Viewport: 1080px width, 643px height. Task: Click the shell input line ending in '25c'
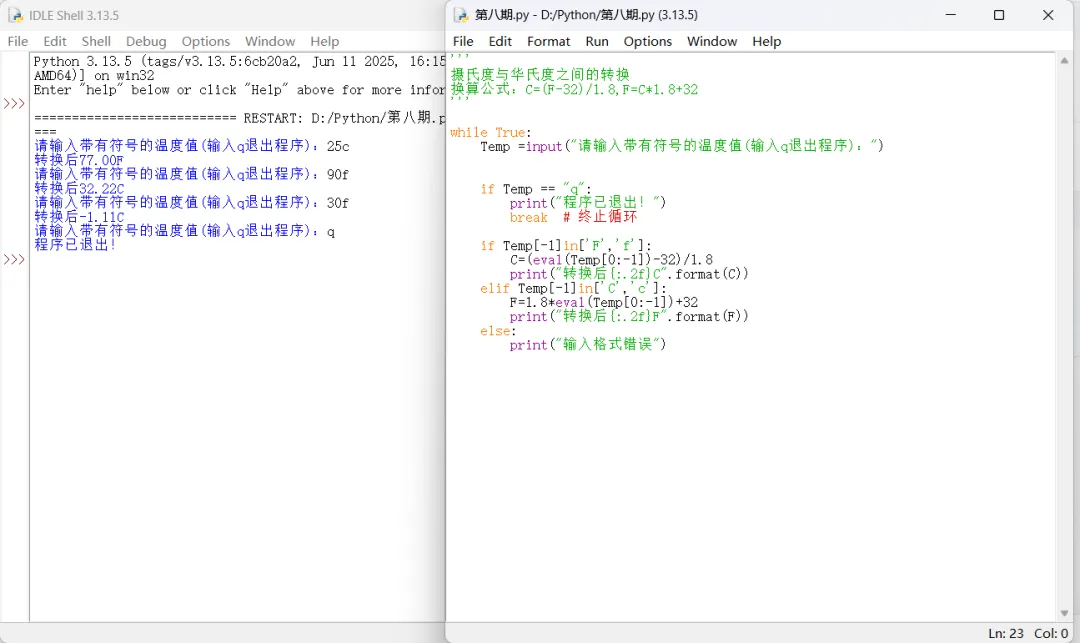pos(191,146)
